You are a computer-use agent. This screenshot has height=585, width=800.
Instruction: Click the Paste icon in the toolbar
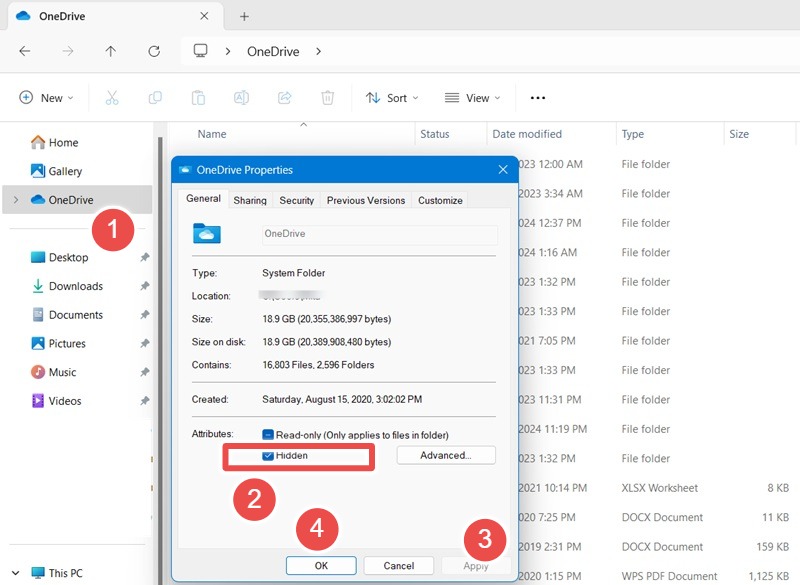coord(198,97)
